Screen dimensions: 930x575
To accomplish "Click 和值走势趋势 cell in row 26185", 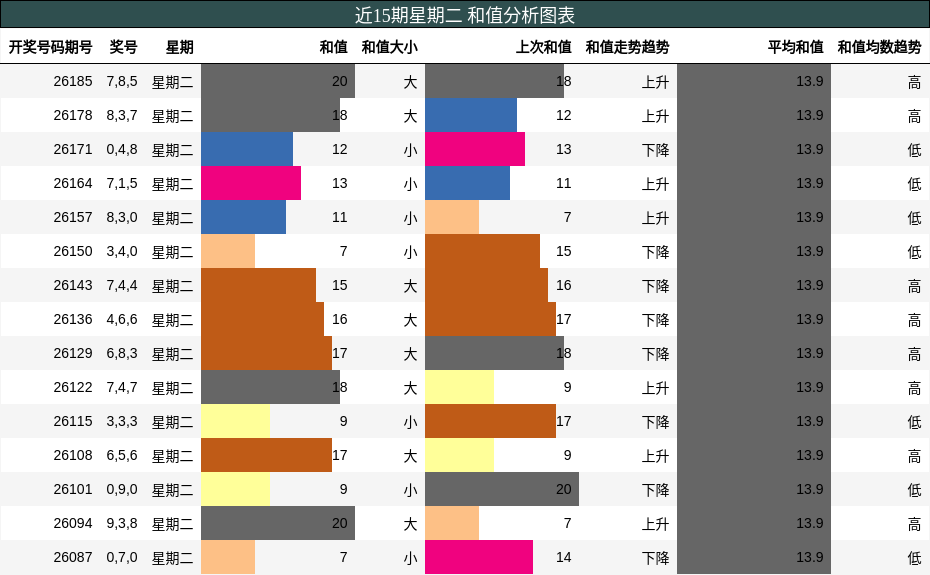I will pos(655,82).
